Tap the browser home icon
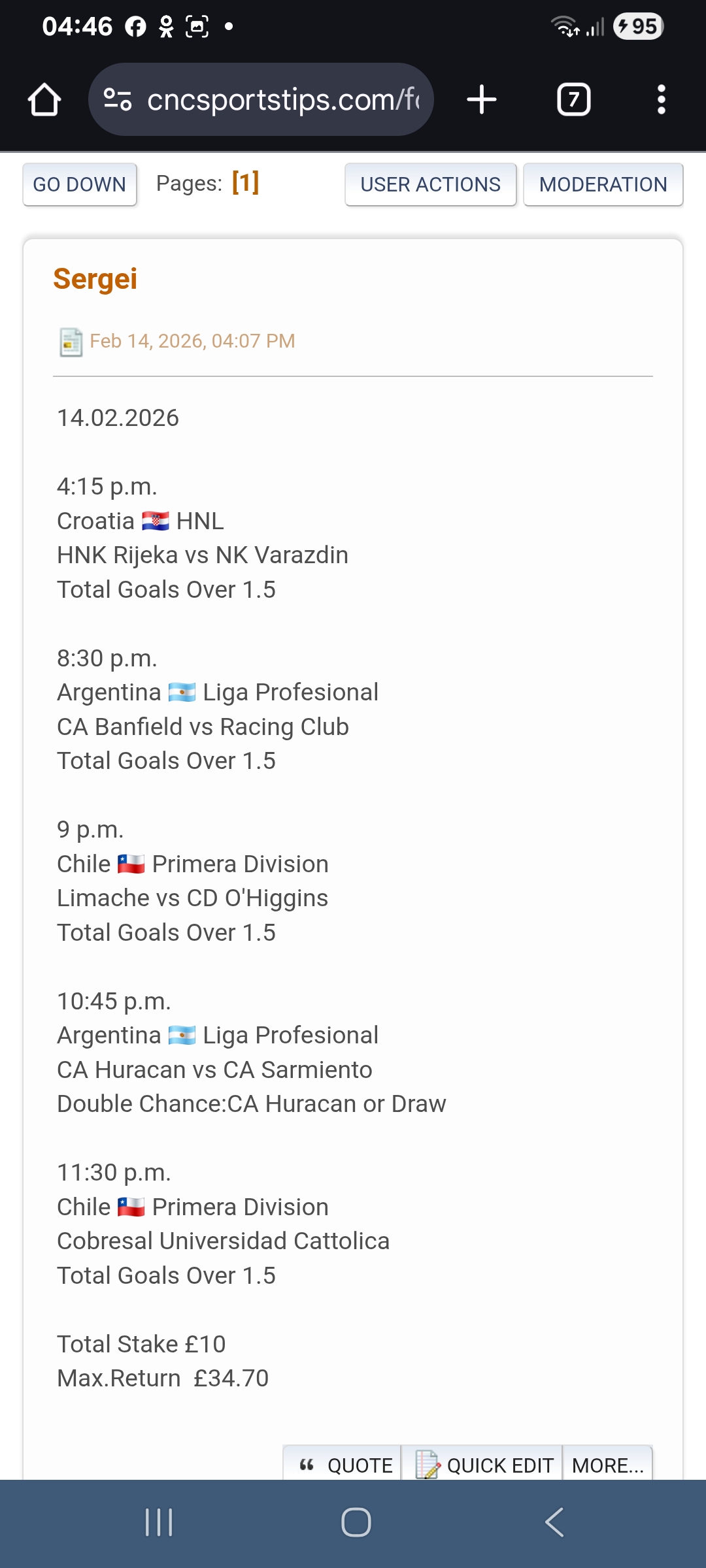This screenshot has width=706, height=1568. pyautogui.click(x=44, y=100)
